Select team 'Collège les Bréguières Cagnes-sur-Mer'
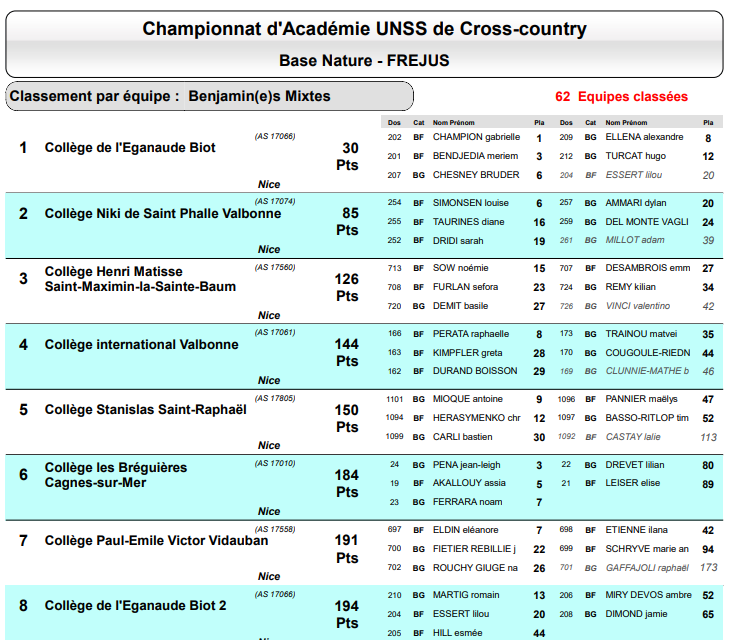This screenshot has height=640, width=729. [116, 475]
